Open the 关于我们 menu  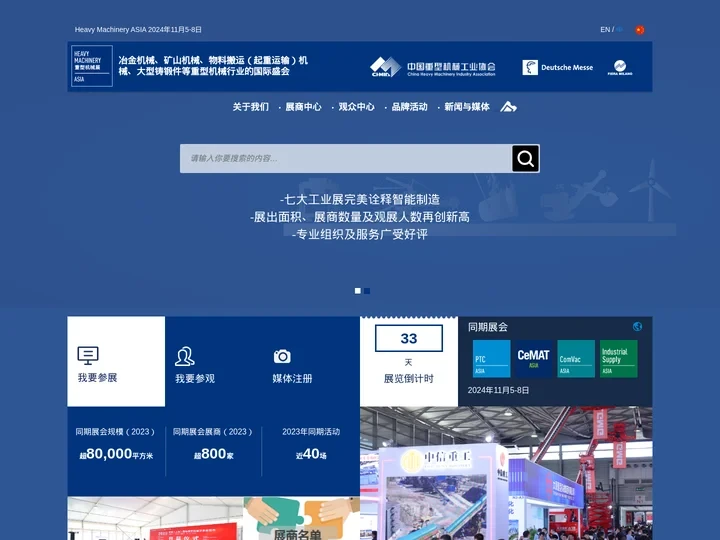pos(251,107)
